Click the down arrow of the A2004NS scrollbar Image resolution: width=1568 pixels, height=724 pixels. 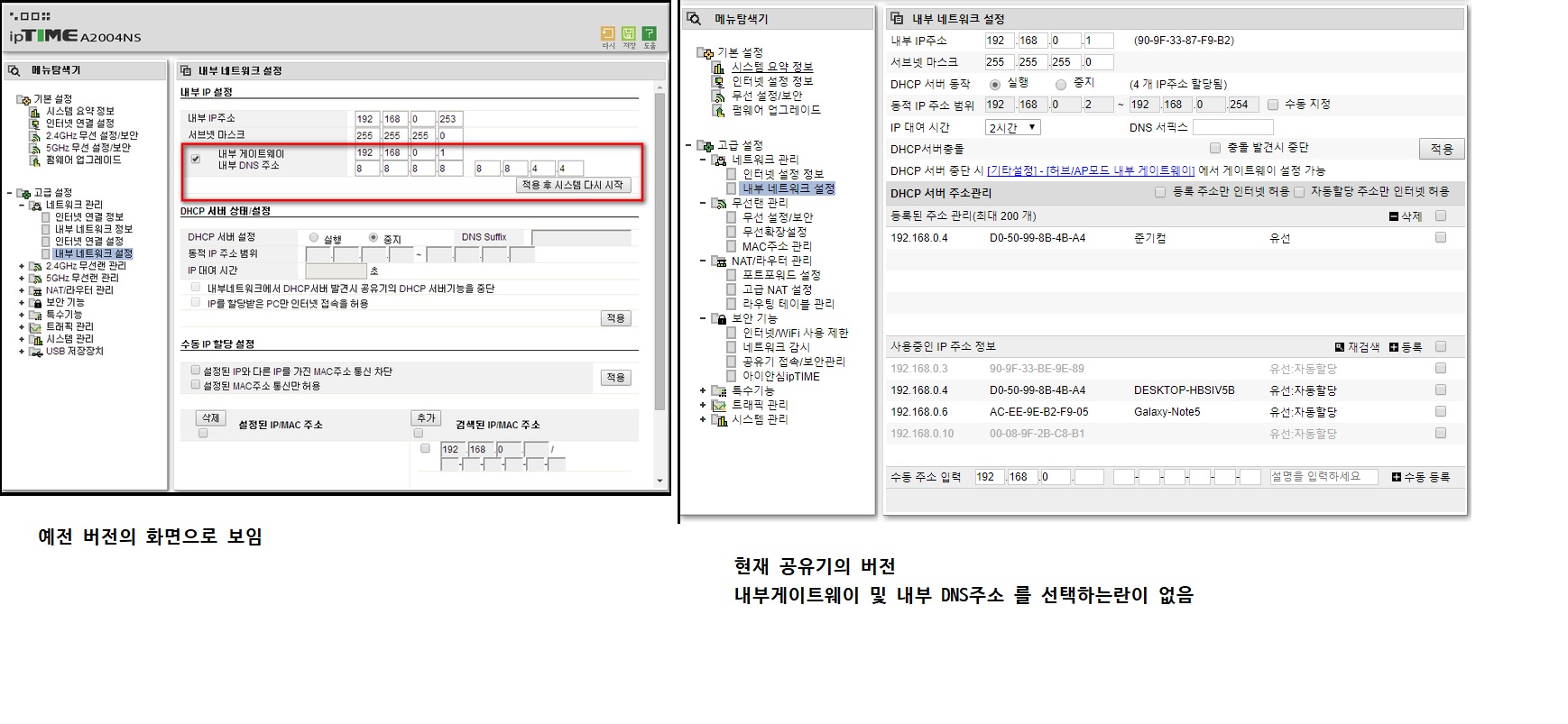tap(659, 481)
